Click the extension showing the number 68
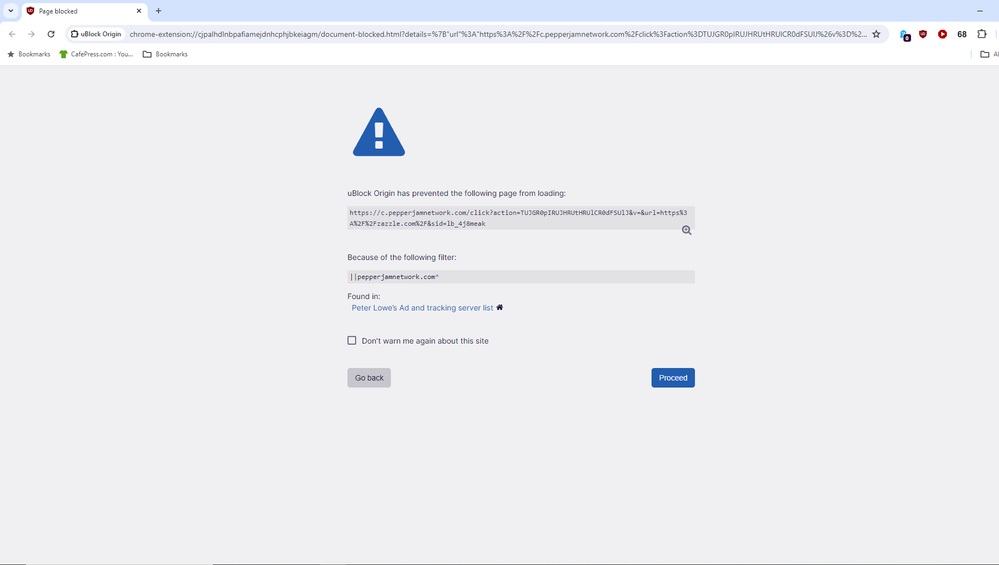999x565 pixels. [962, 34]
